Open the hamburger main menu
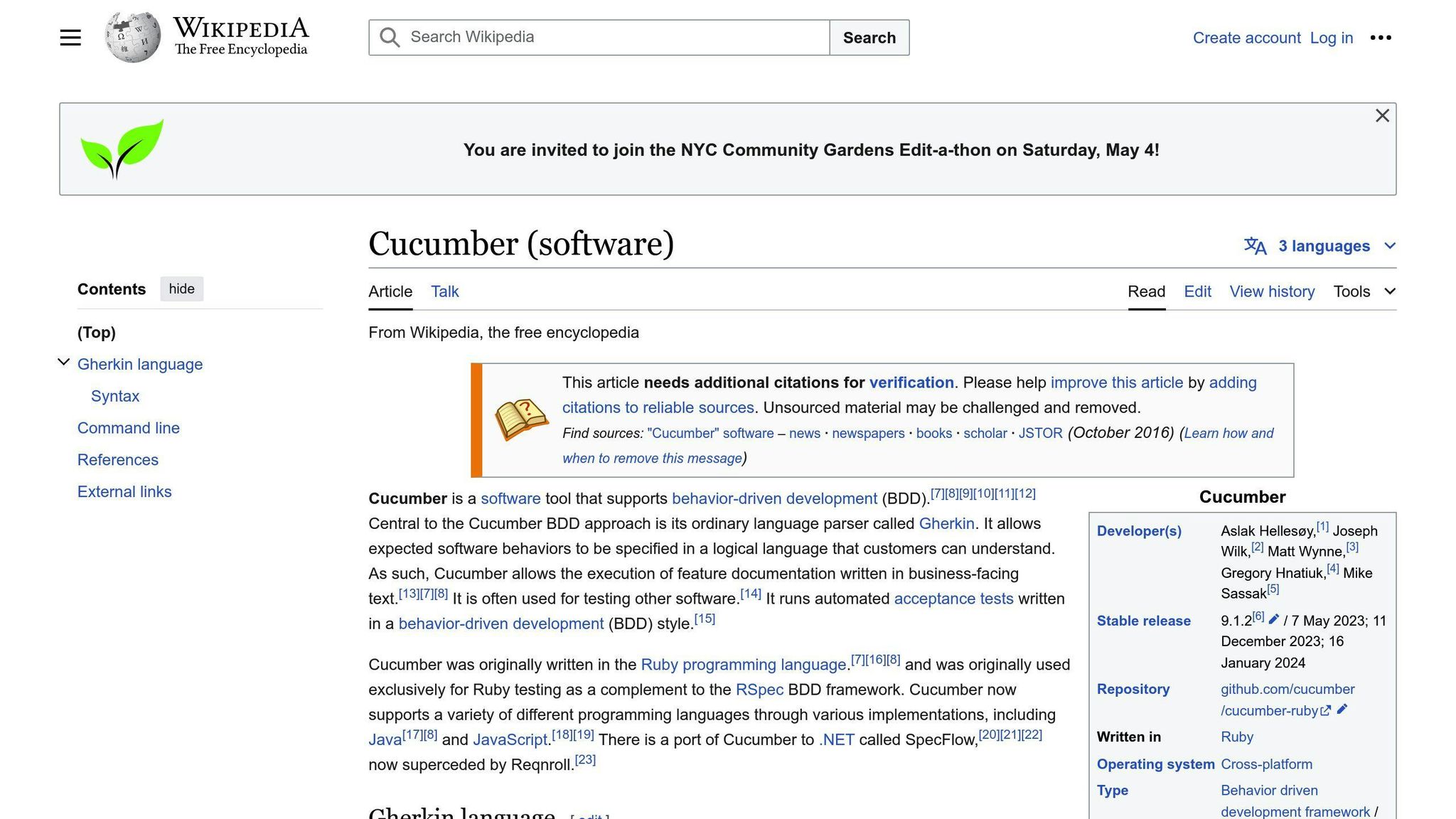Image resolution: width=1456 pixels, height=819 pixels. (70, 38)
